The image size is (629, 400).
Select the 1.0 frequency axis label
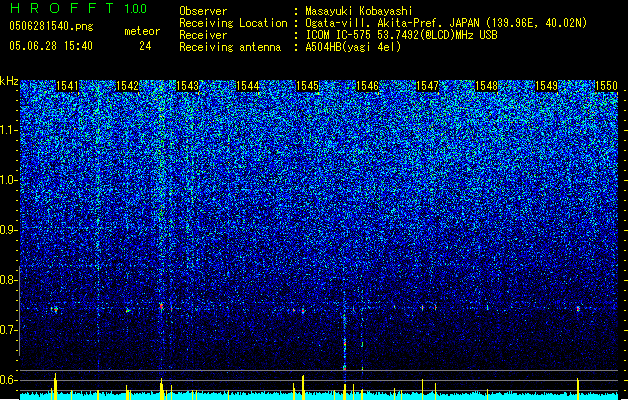tap(9, 180)
